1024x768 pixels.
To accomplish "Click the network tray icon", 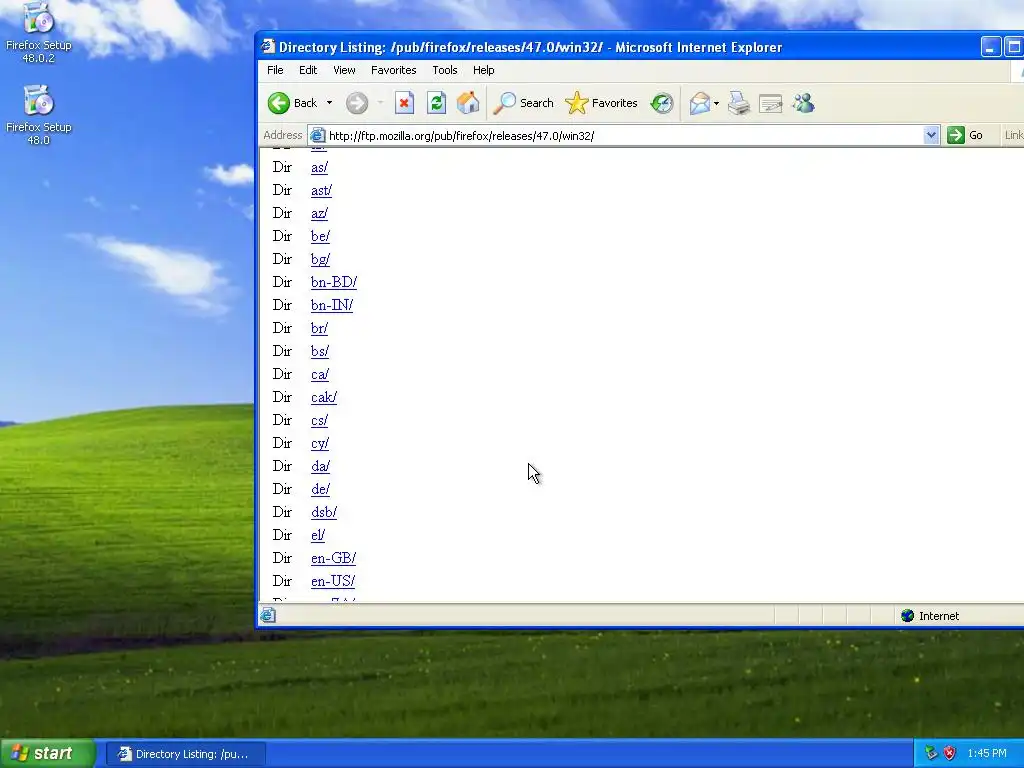I will [x=931, y=754].
